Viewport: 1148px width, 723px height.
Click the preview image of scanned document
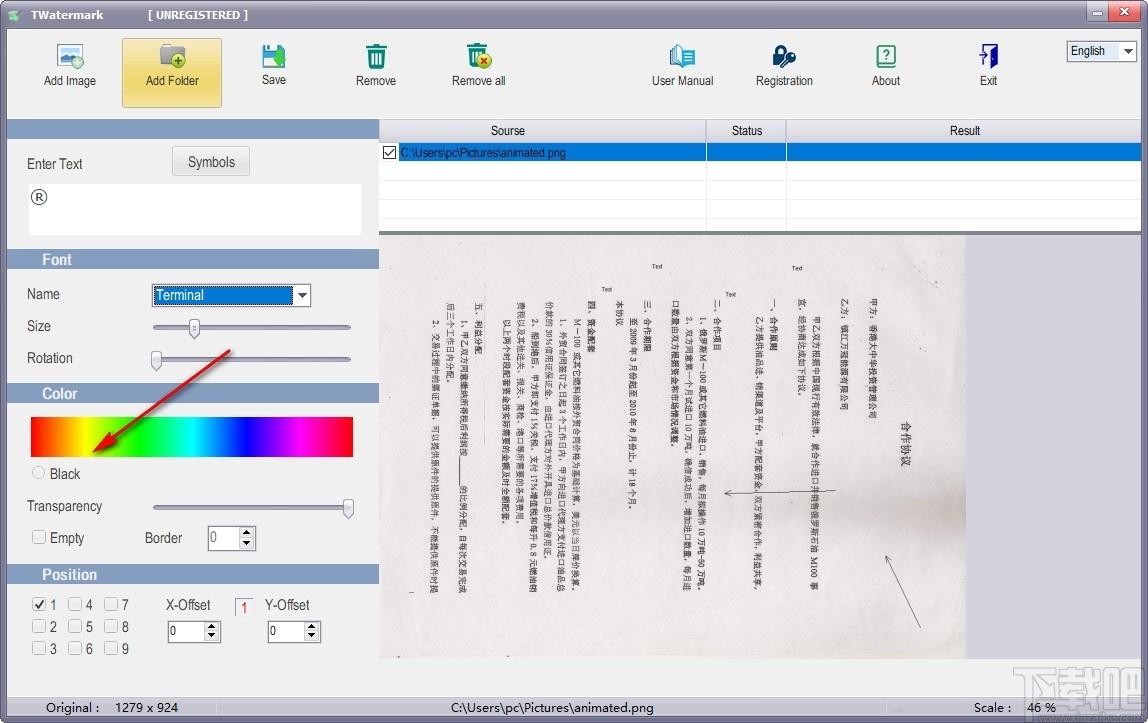(672, 446)
